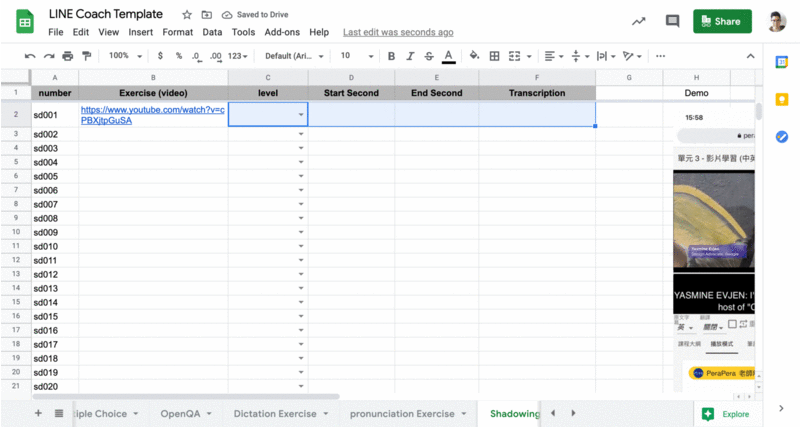Open the activity dashboard trend icon
800x427 pixels.
[x=638, y=21]
